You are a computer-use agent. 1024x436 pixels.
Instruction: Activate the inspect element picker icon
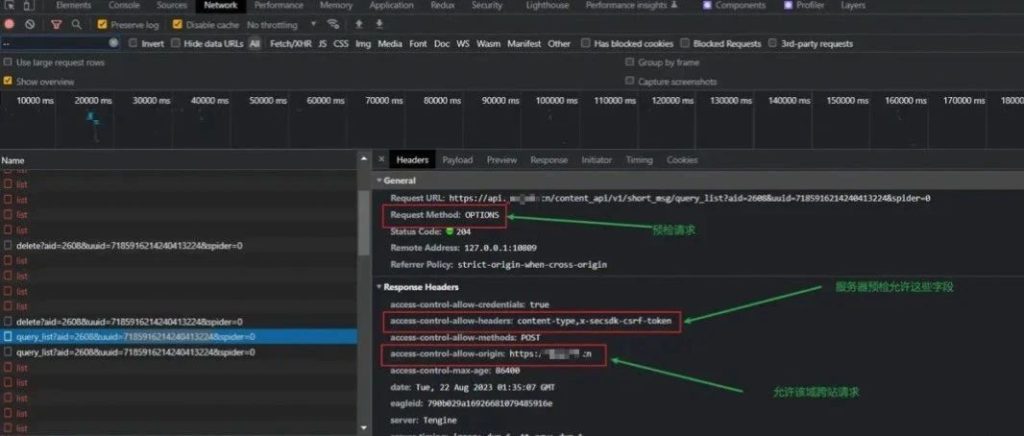[9, 6]
